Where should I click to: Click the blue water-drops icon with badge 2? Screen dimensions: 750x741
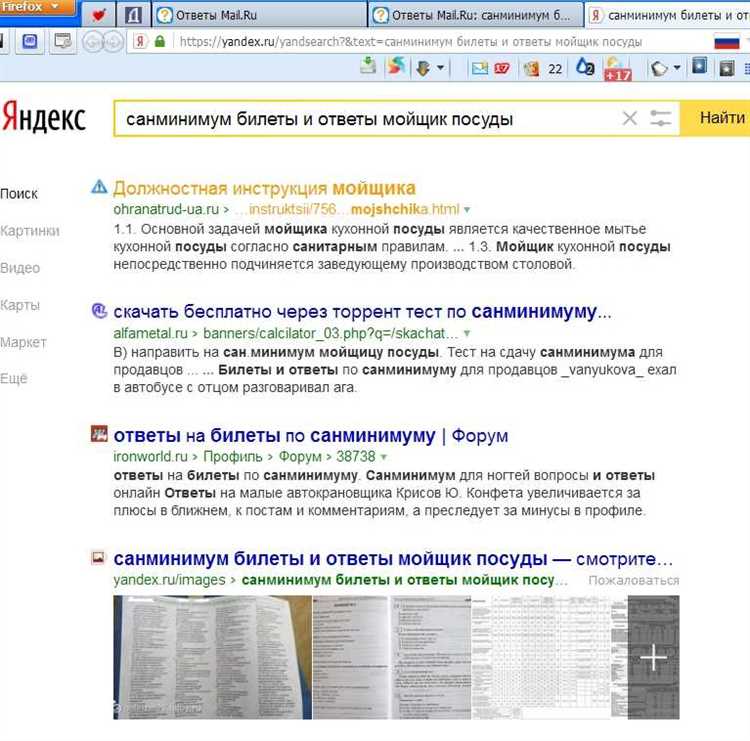585,66
